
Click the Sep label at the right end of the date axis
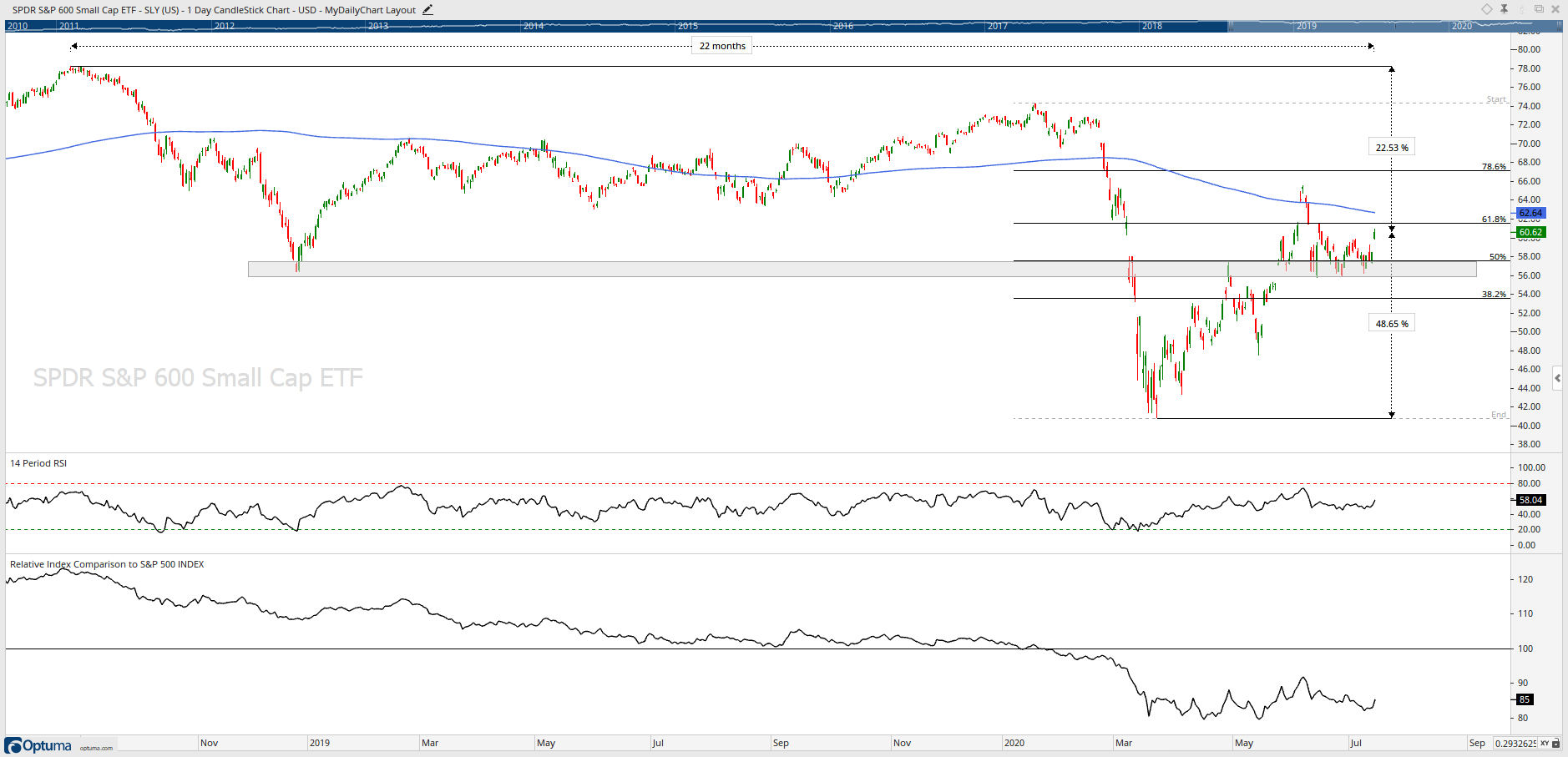(x=1477, y=743)
